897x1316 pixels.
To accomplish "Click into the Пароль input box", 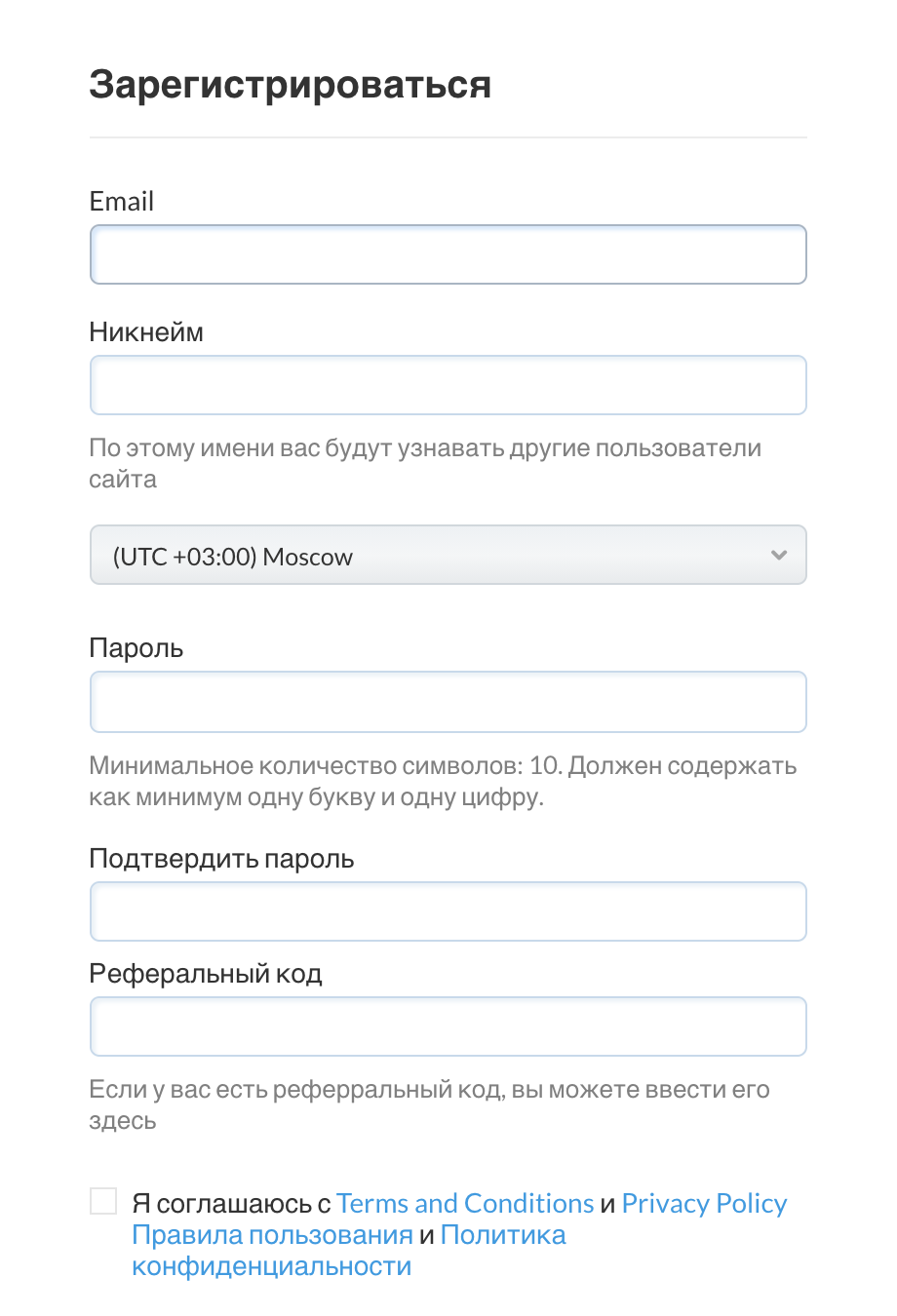I will tap(448, 702).
